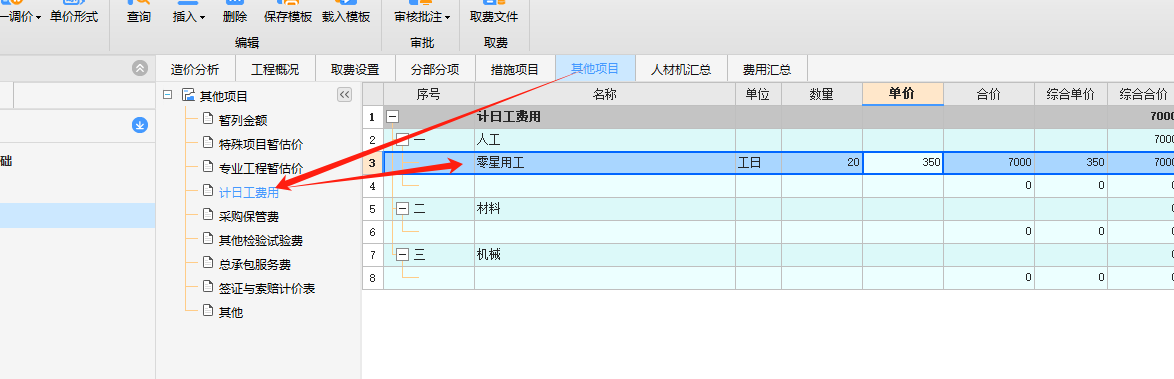The image size is (1174, 379).
Task: Switch to the 其他项目 tab
Action: point(595,69)
